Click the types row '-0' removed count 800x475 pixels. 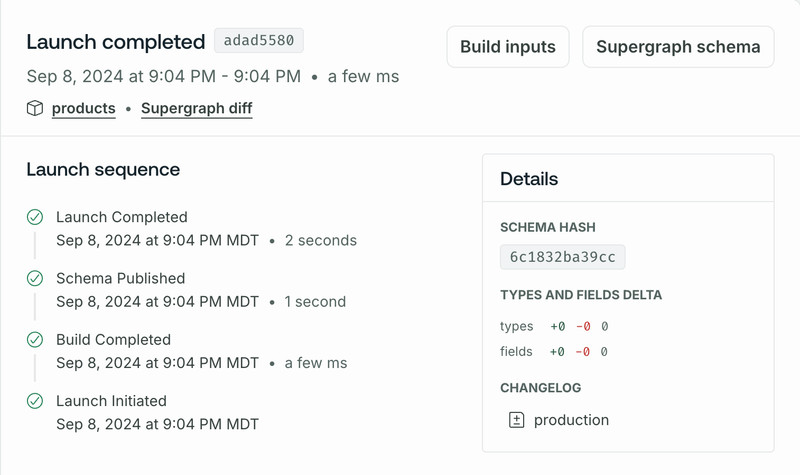[583, 327]
